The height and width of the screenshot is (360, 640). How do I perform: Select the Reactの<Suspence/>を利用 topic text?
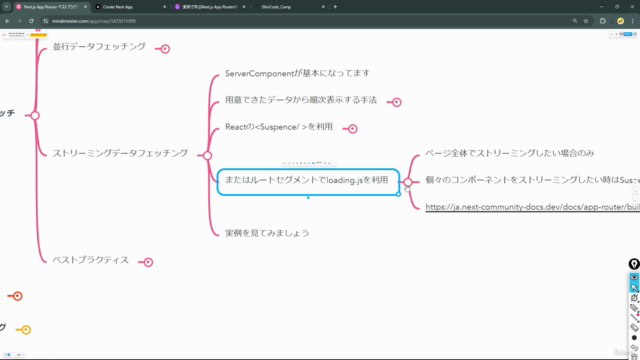pyautogui.click(x=279, y=127)
